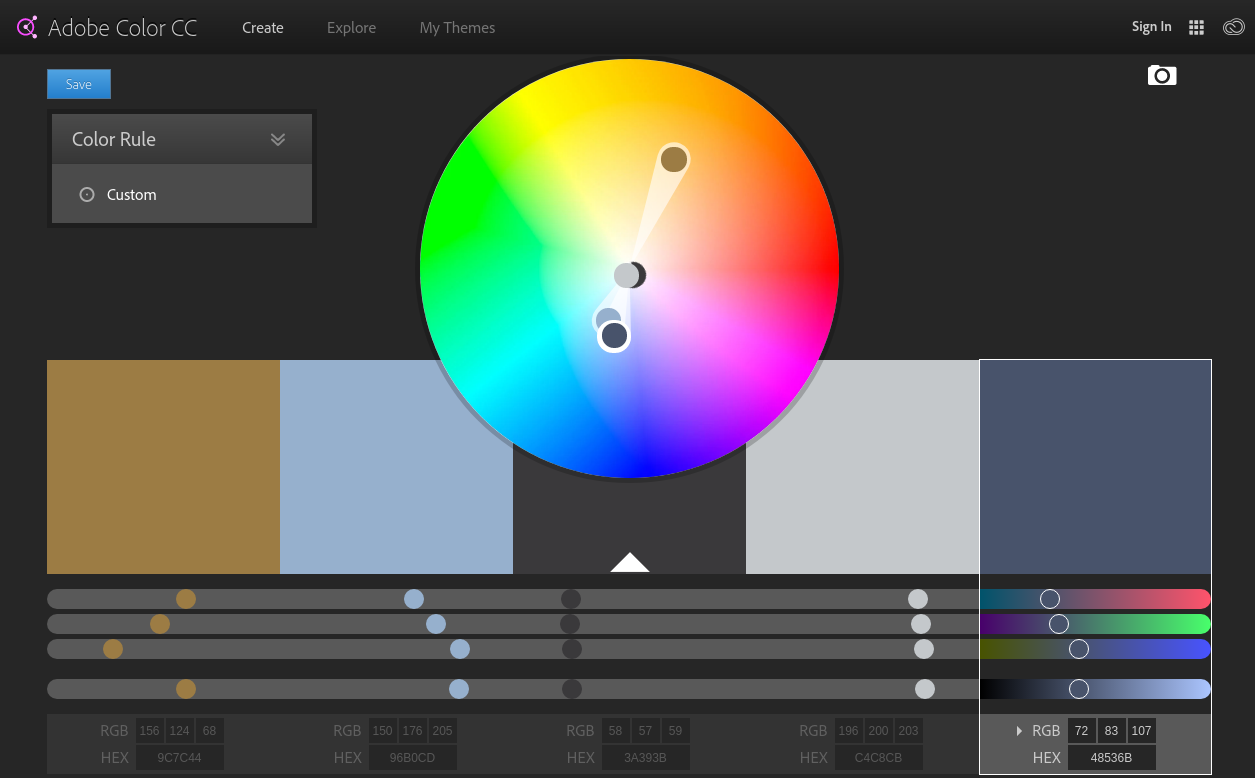The image size is (1255, 778).
Task: Click the gray center marker on the wheel
Action: click(x=625, y=276)
